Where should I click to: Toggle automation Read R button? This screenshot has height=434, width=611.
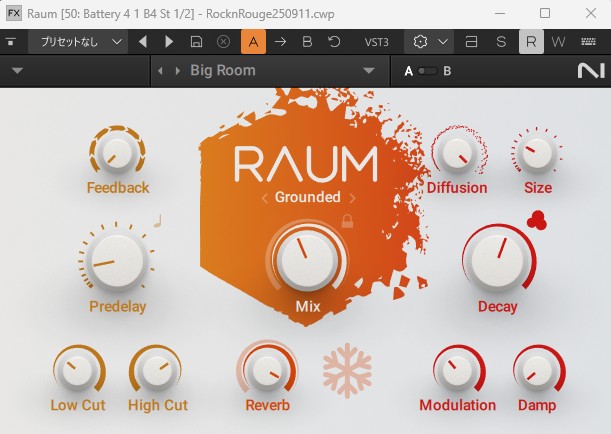531,41
